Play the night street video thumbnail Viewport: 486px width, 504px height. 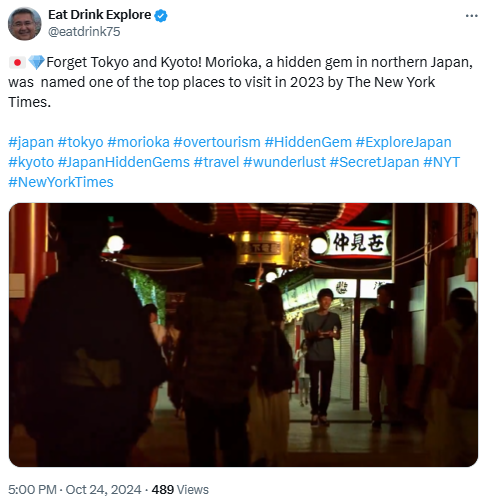click(243, 335)
